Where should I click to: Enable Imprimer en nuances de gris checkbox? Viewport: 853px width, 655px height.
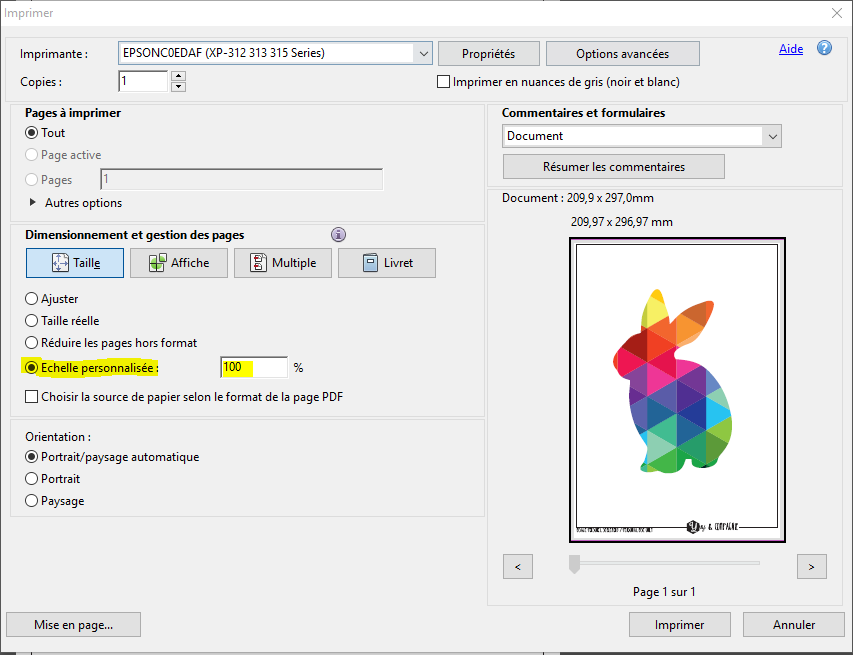point(443,82)
